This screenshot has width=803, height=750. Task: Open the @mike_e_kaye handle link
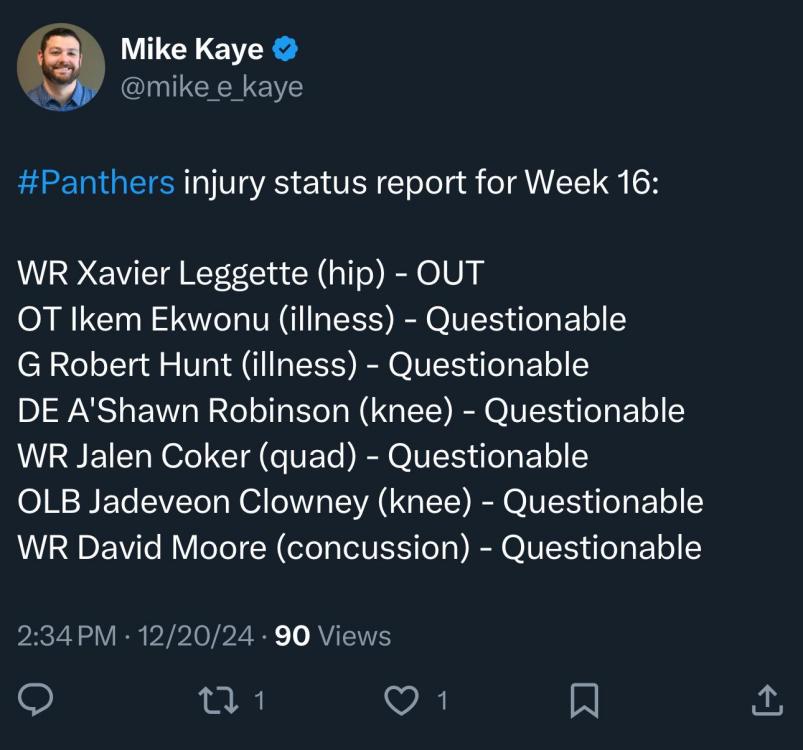coord(211,87)
